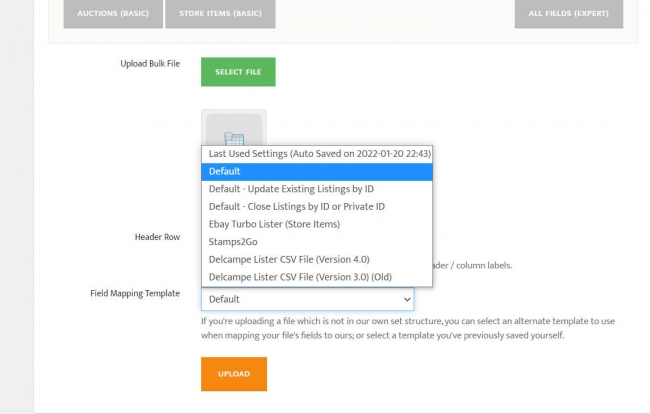Click the Upload Bulk File label

click(149, 64)
